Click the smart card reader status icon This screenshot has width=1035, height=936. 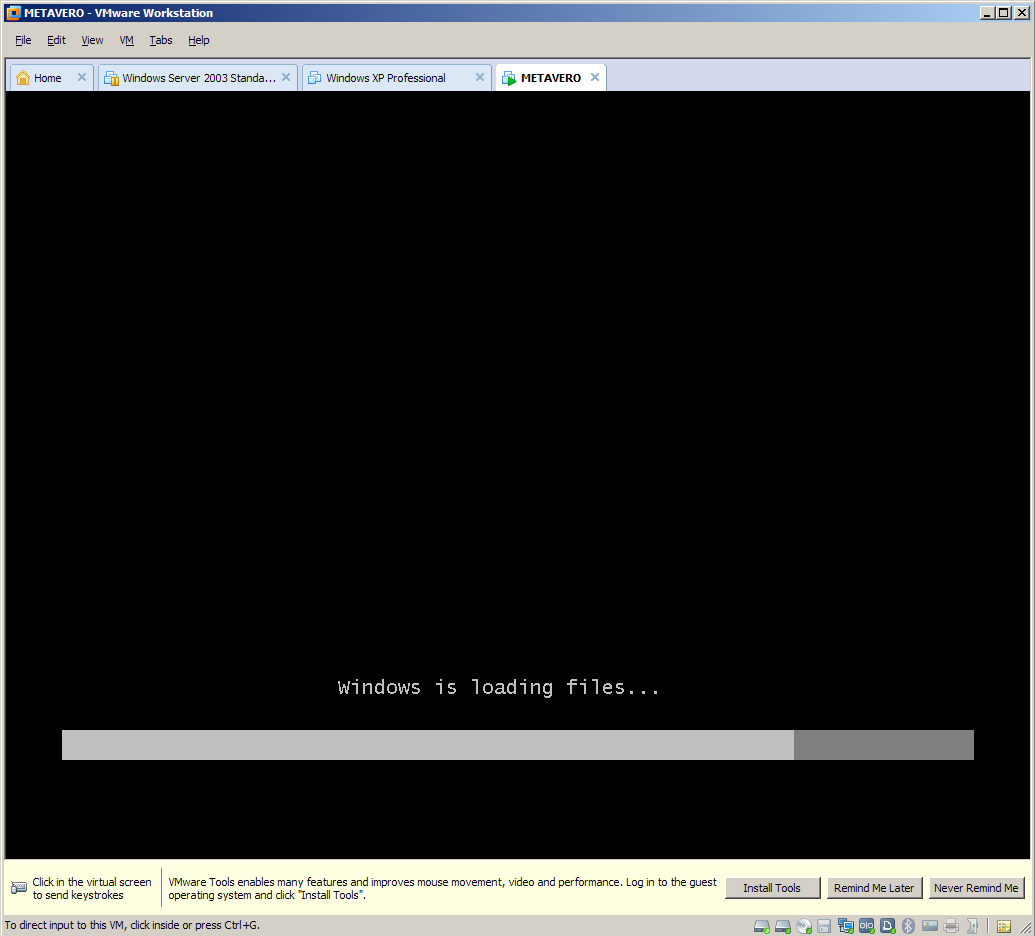click(x=930, y=925)
